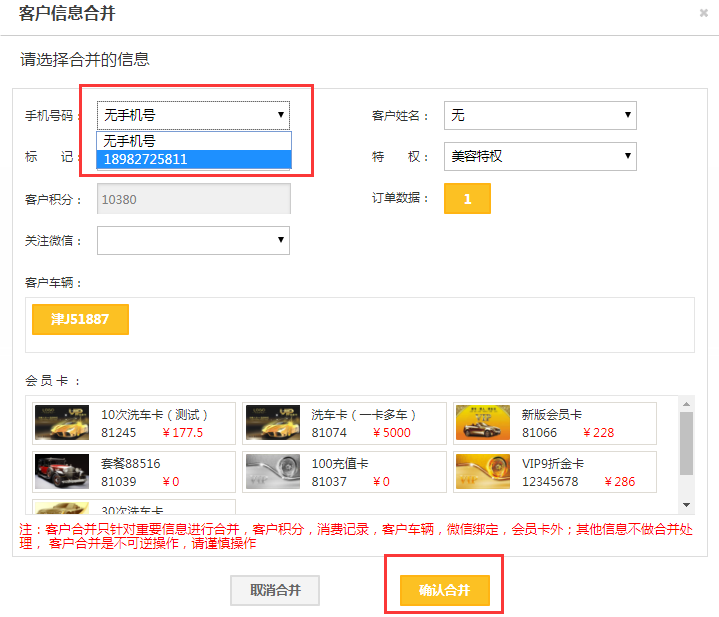Click the 取消合并 button

coord(275,590)
